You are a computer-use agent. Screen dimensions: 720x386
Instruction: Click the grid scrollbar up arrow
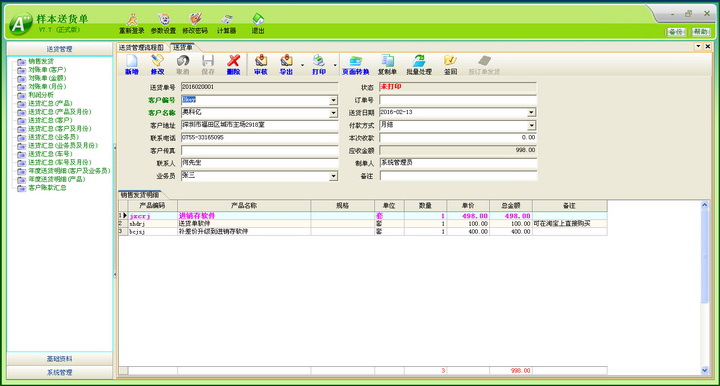point(704,205)
